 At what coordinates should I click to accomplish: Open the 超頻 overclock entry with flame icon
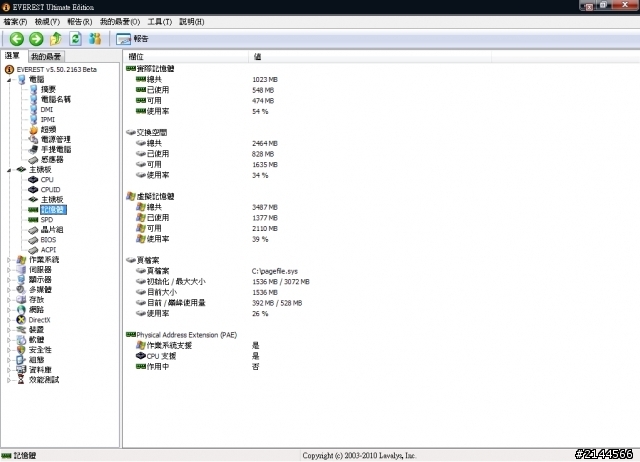pos(48,129)
